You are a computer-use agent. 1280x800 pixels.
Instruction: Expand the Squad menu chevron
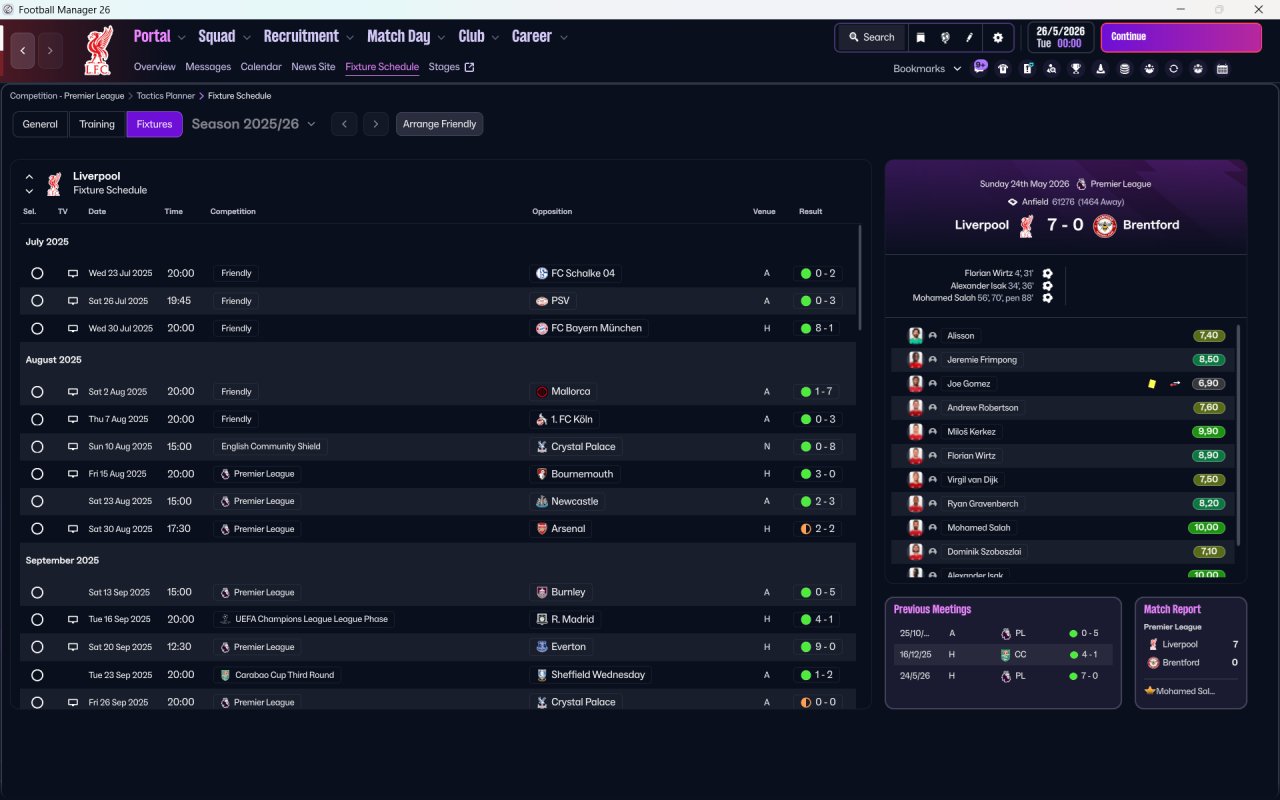point(246,38)
